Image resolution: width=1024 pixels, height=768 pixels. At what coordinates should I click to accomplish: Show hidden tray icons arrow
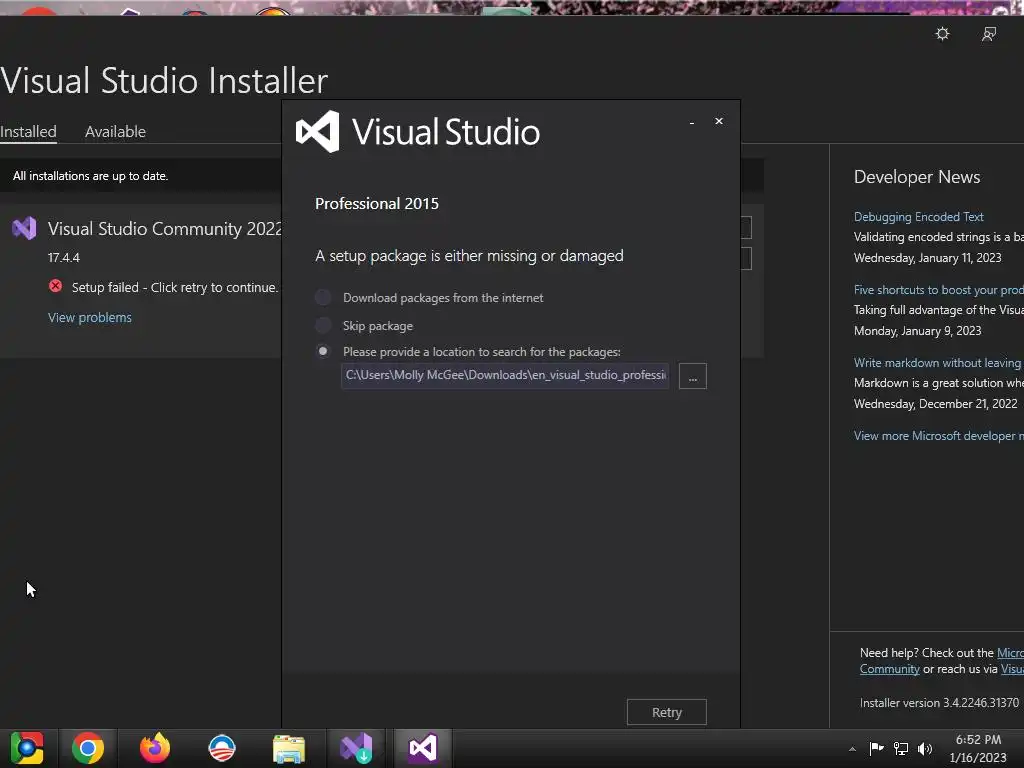click(x=852, y=749)
